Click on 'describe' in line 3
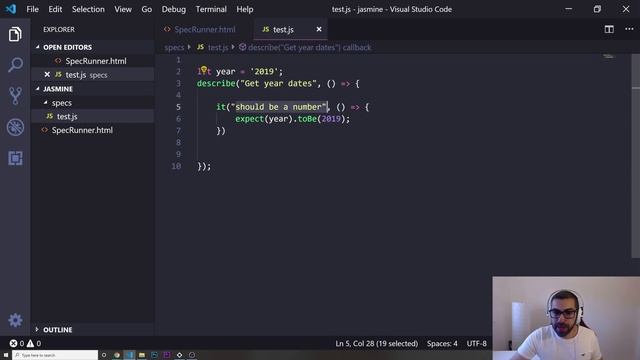 pos(216,83)
